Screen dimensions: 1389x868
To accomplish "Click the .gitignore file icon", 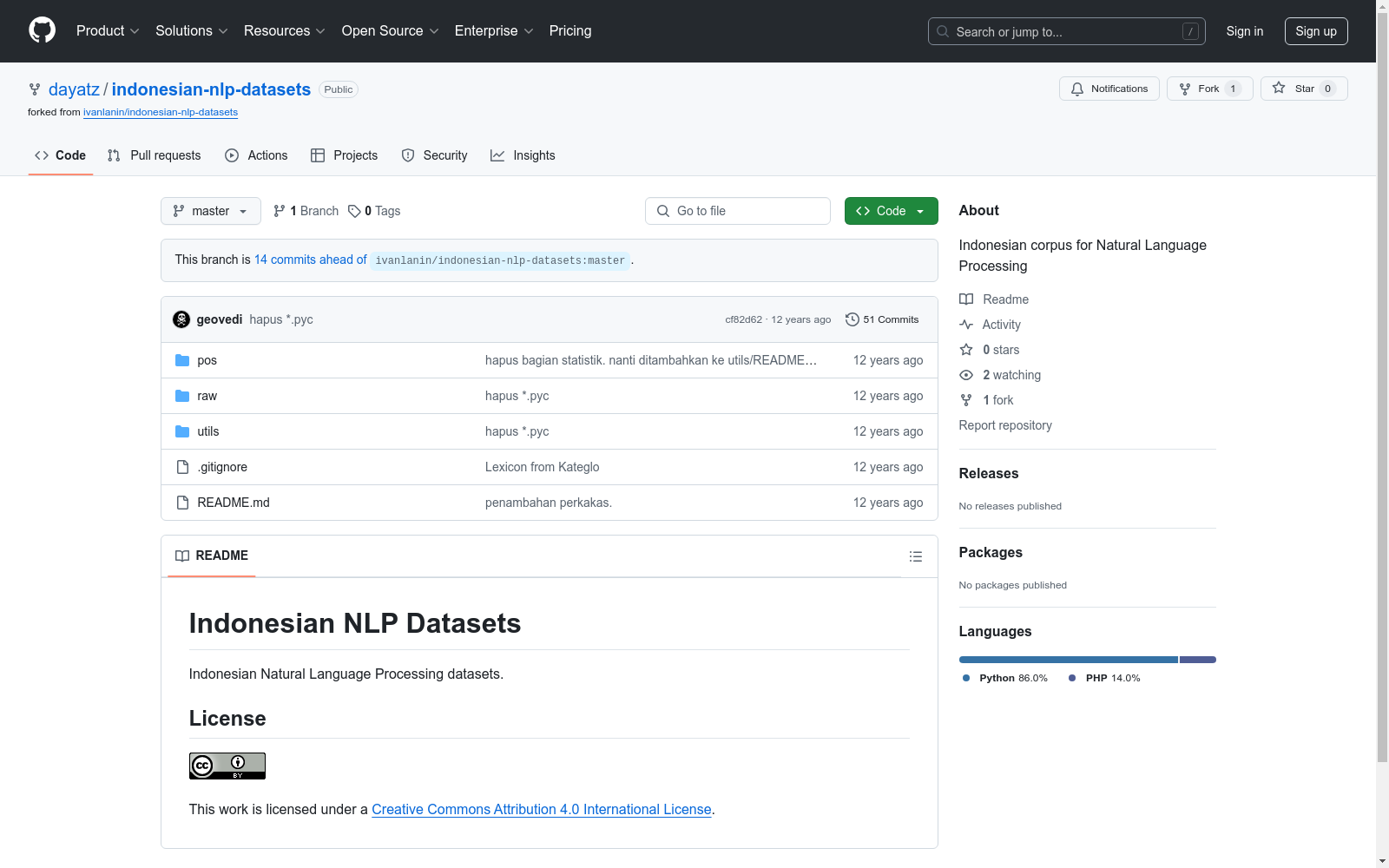I will tap(182, 467).
